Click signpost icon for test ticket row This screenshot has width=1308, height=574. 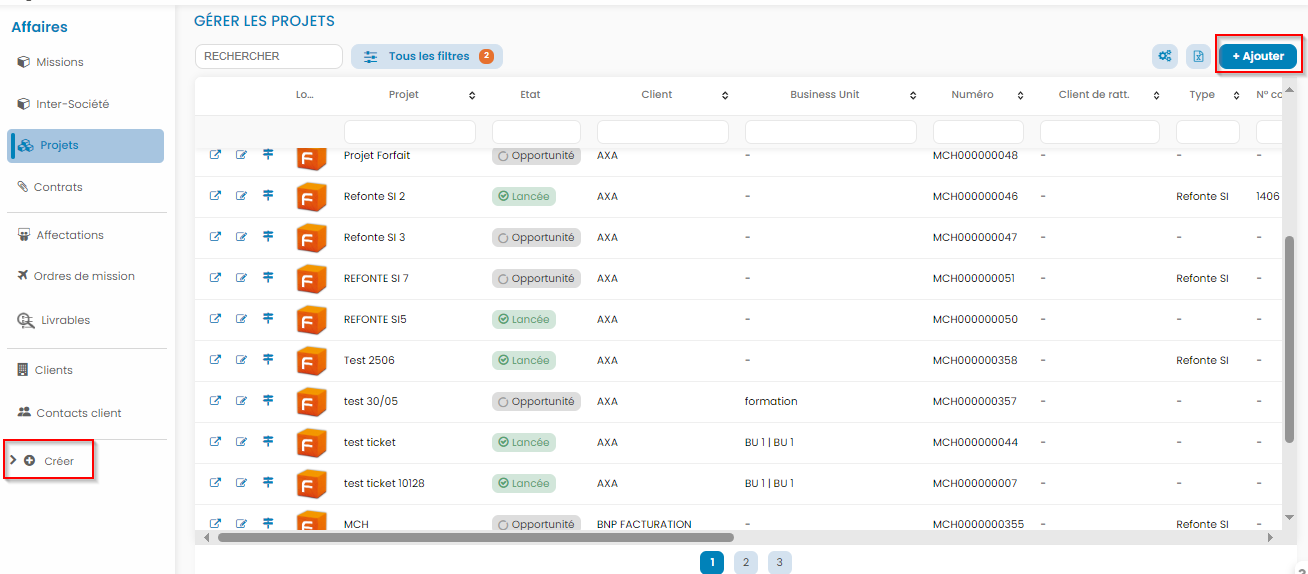[x=268, y=442]
